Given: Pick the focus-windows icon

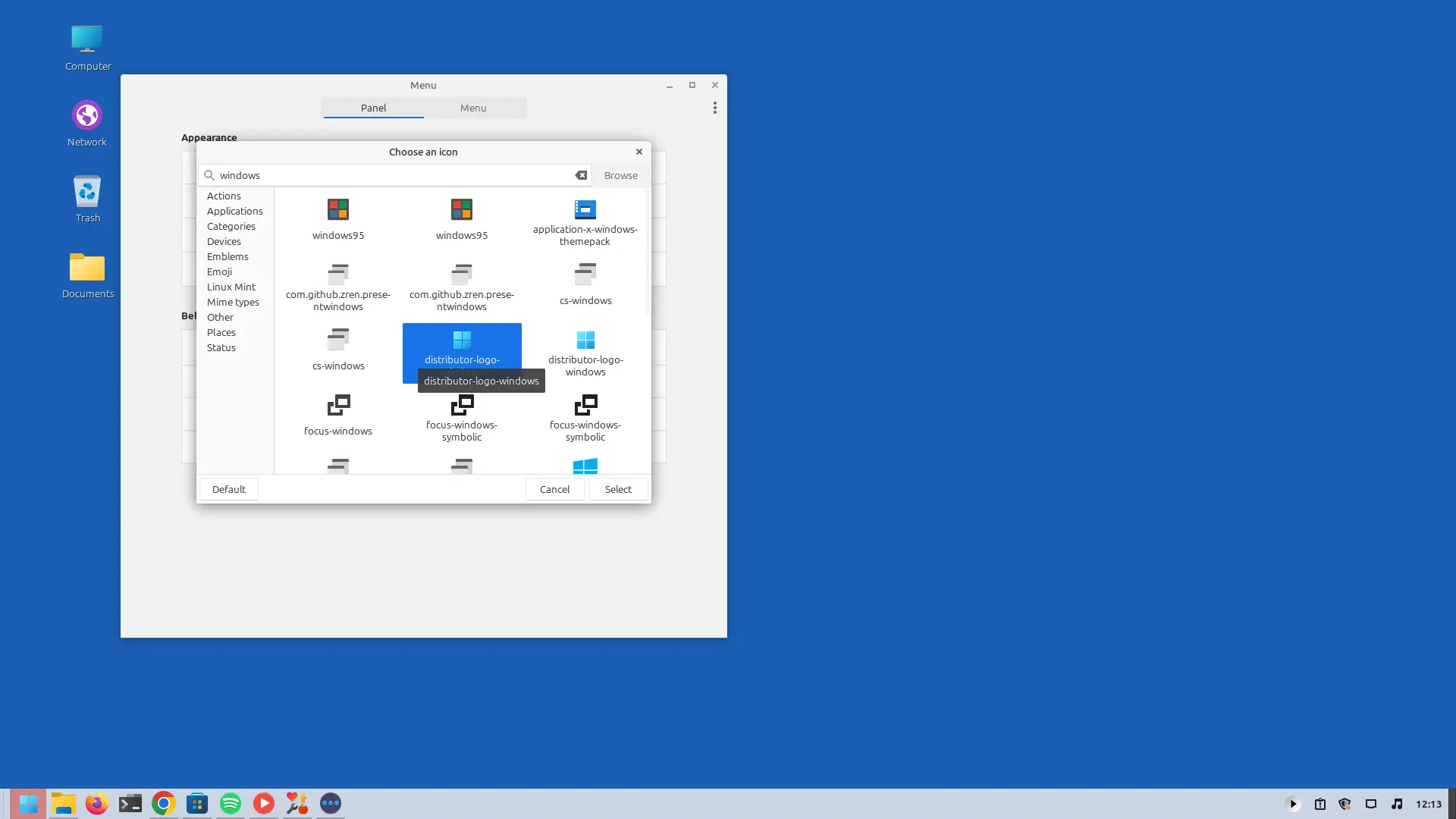Looking at the screenshot, I should 338,416.
